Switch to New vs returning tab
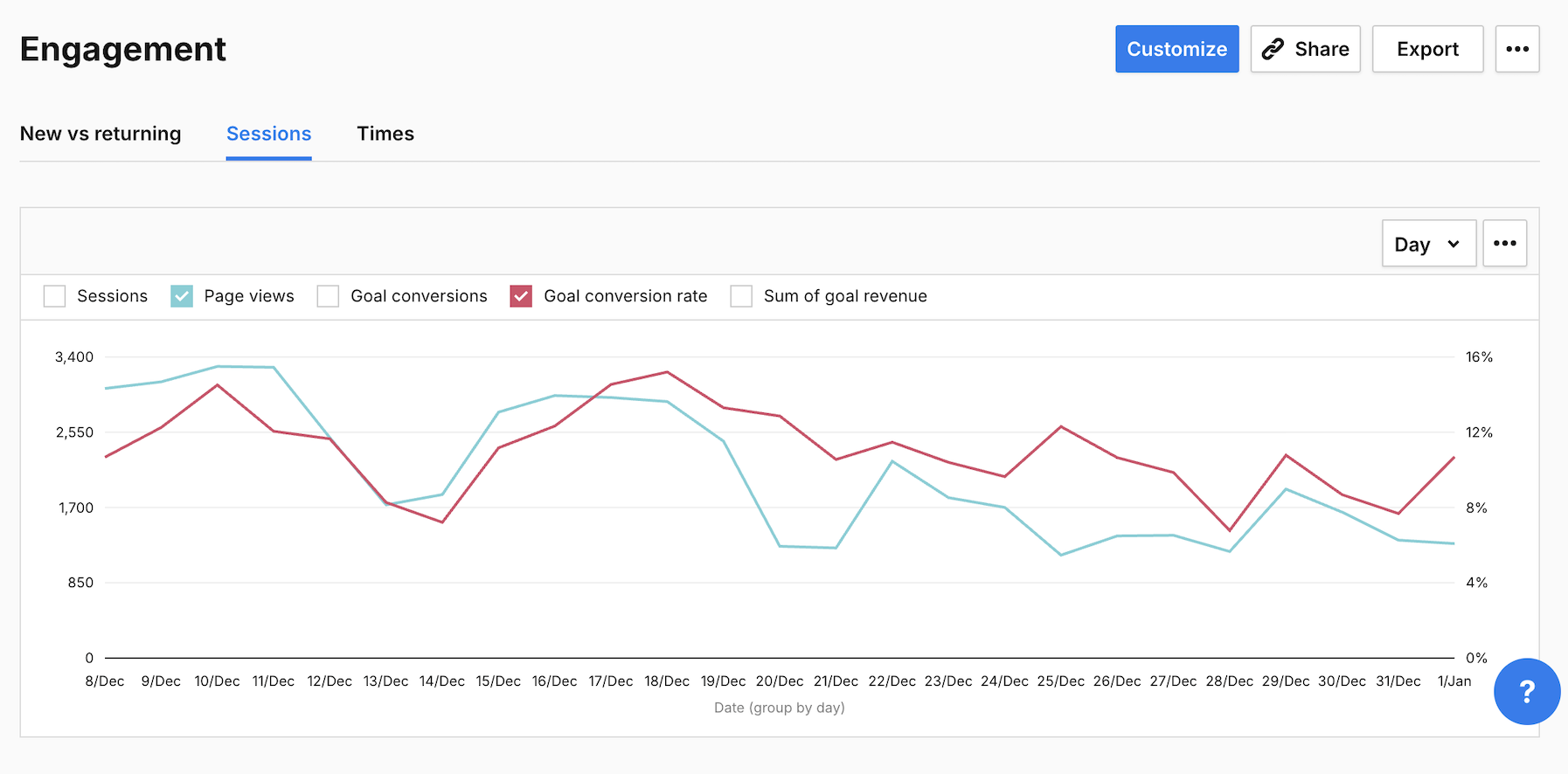 coord(101,134)
